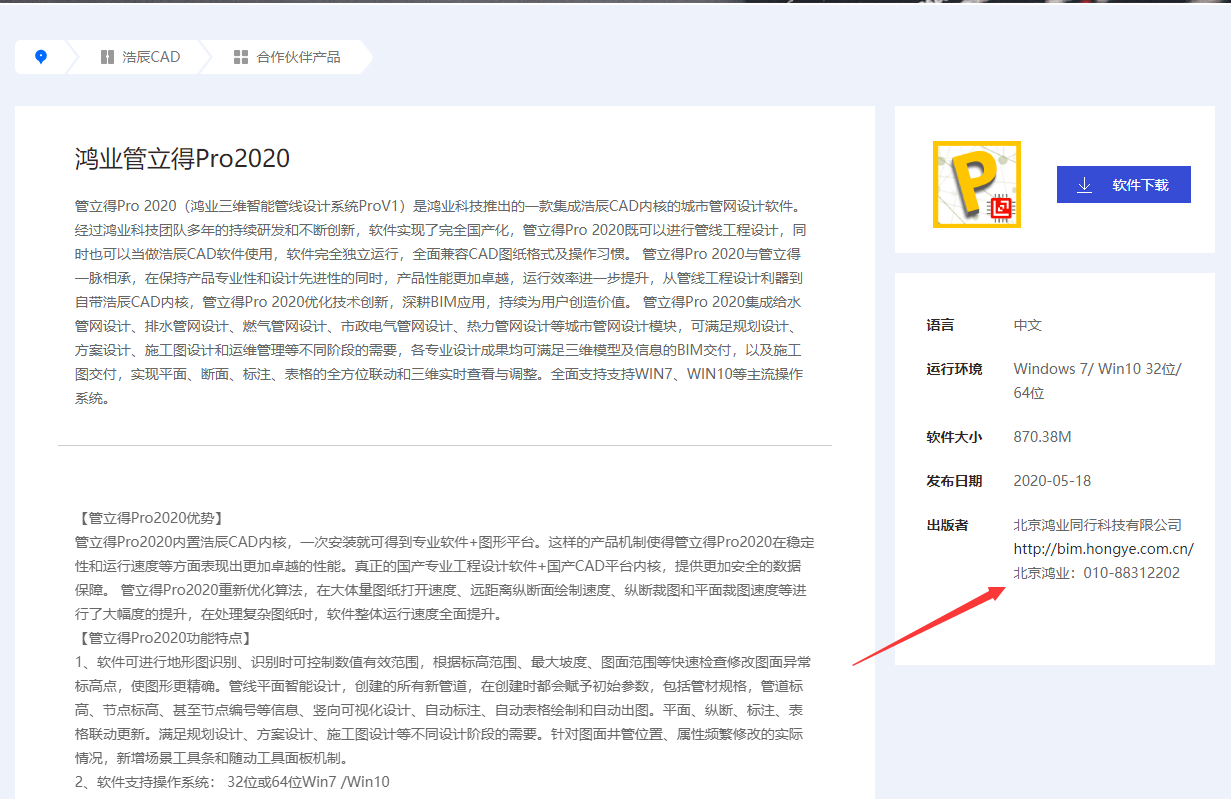1231x799 pixels.
Task: Open the bim.hongye.com.cn website link
Action: [1103, 549]
